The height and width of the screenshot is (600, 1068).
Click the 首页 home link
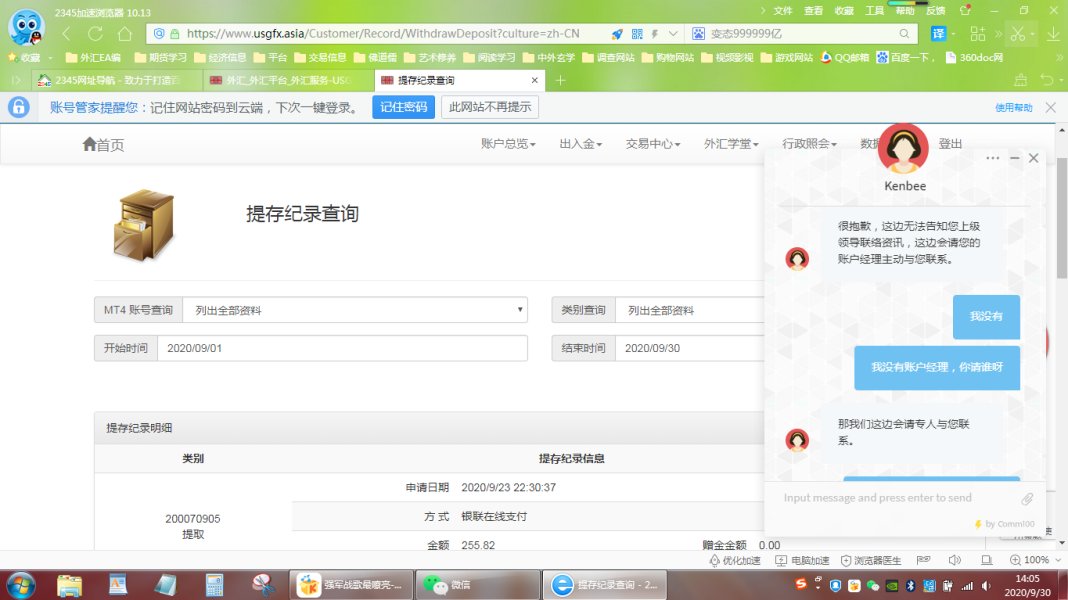click(103, 145)
